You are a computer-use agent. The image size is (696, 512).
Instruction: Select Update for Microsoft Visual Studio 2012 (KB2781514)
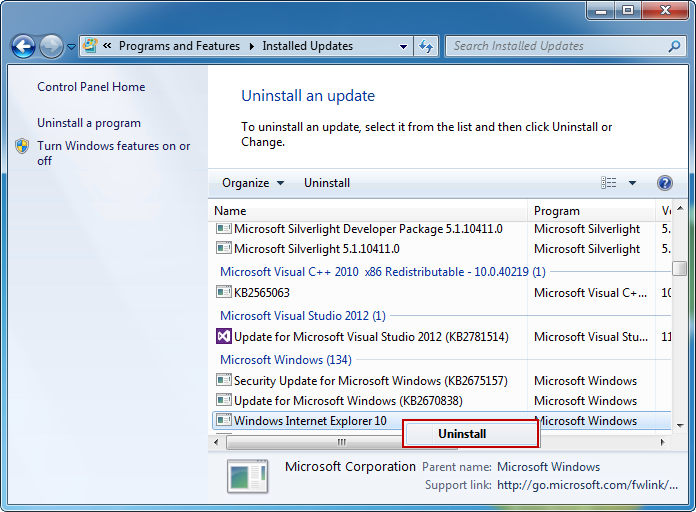371,337
